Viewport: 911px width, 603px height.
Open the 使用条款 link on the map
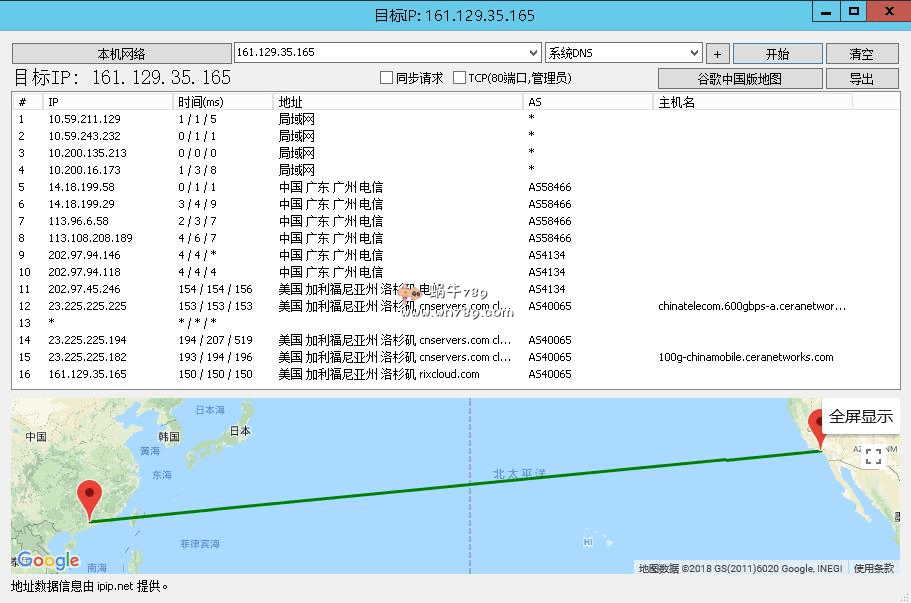(873, 568)
